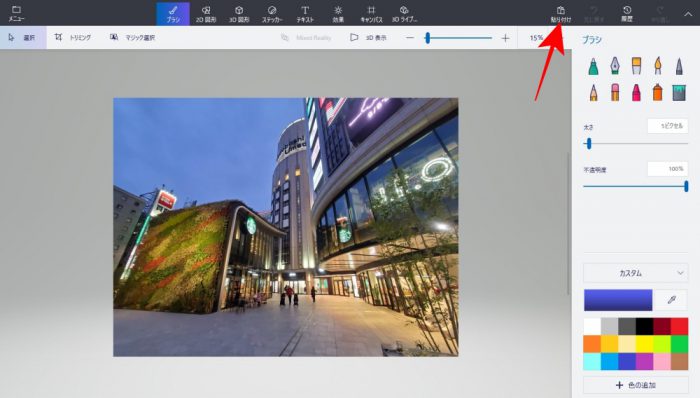Screen dimensions: 700x398
Task: Select the pixel pen brush
Action: coord(679,66)
